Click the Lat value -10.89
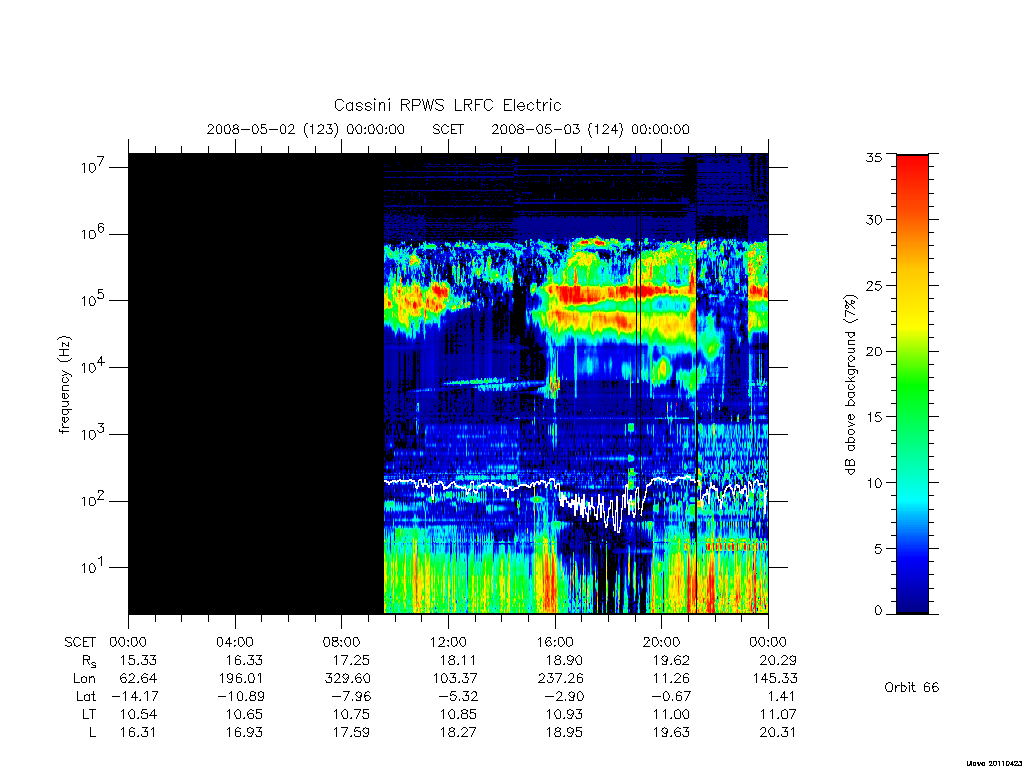The width and height of the screenshot is (1024, 768). pos(240,697)
